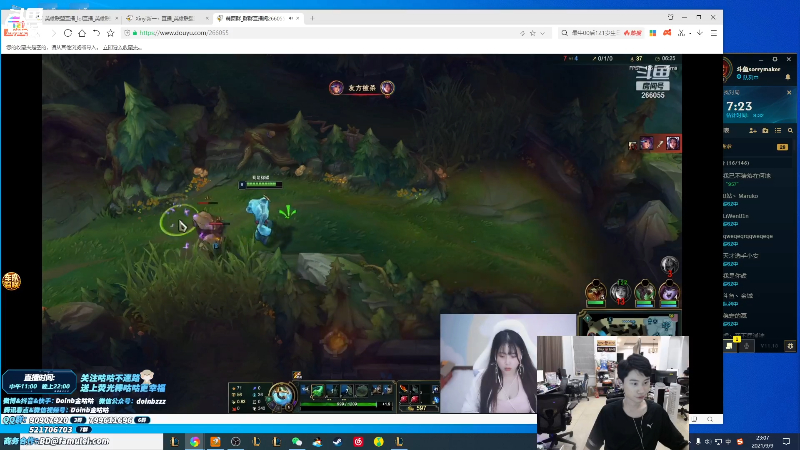The image size is (800, 450).
Task: Click the import favorites link below toolbar
Action: coord(121,47)
